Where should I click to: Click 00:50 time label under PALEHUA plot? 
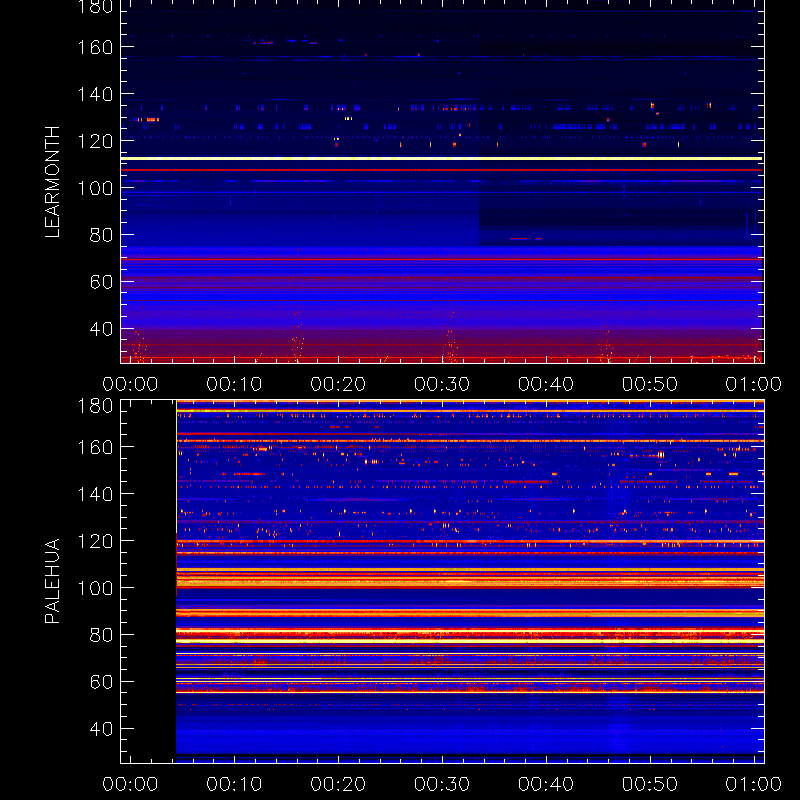coord(650,784)
